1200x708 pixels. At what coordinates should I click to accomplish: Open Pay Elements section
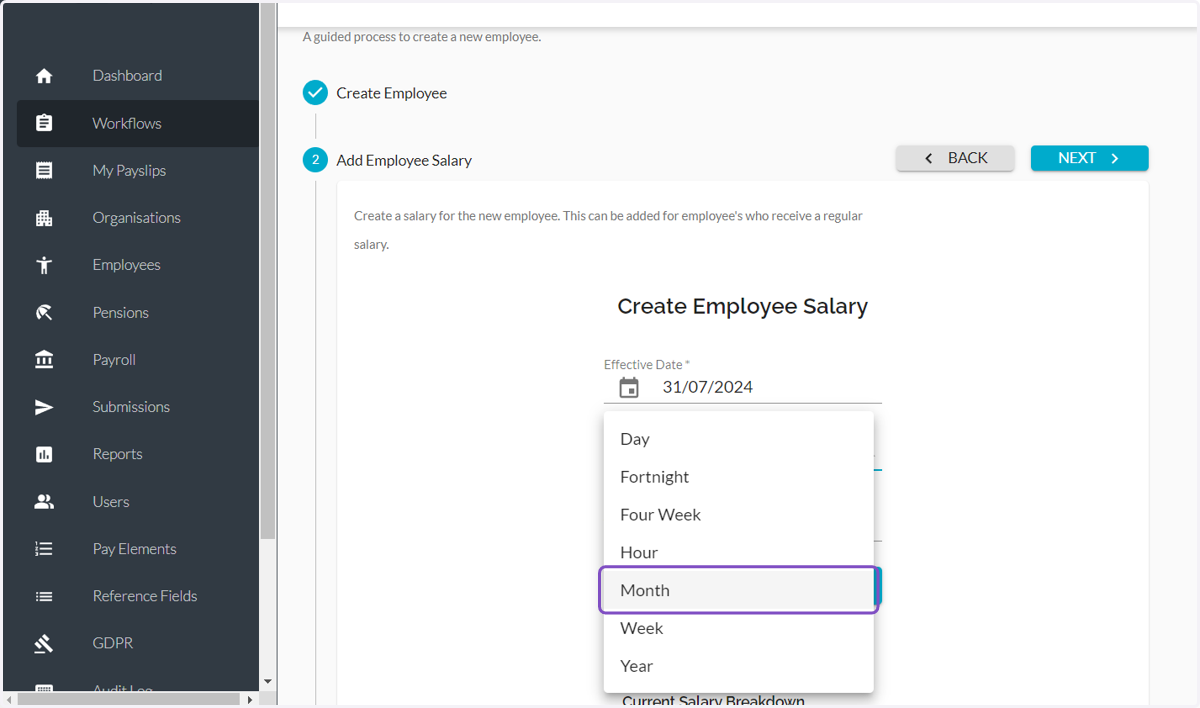tap(138, 549)
